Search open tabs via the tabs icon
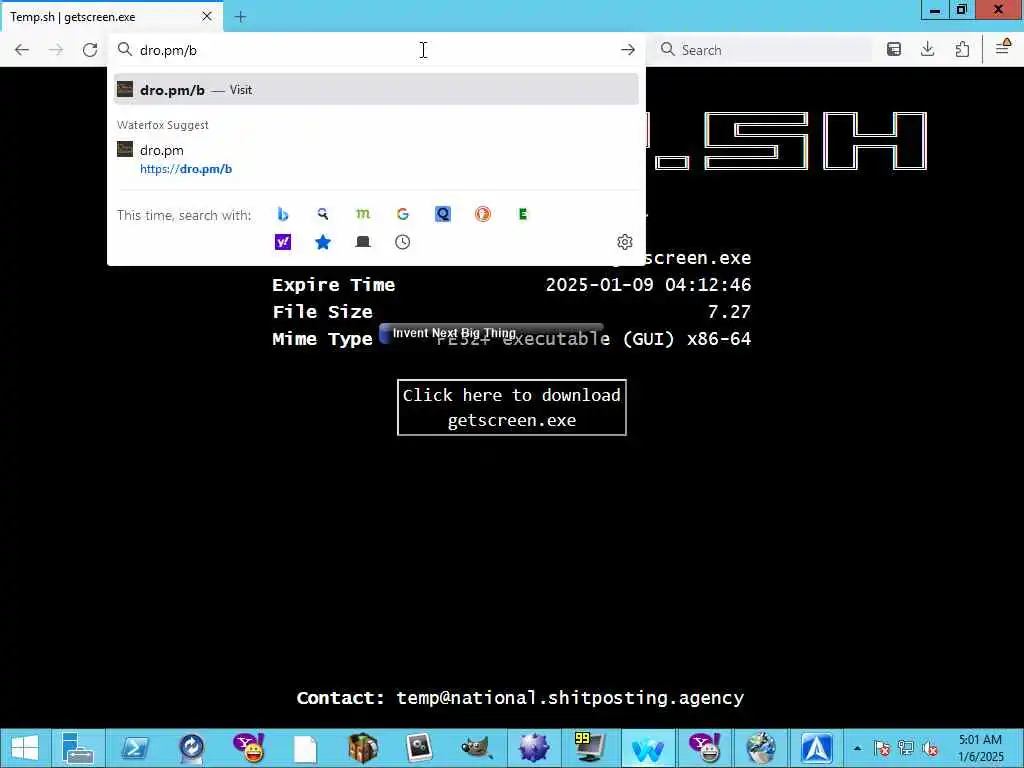Screen dimensions: 1024x768 coord(363,242)
